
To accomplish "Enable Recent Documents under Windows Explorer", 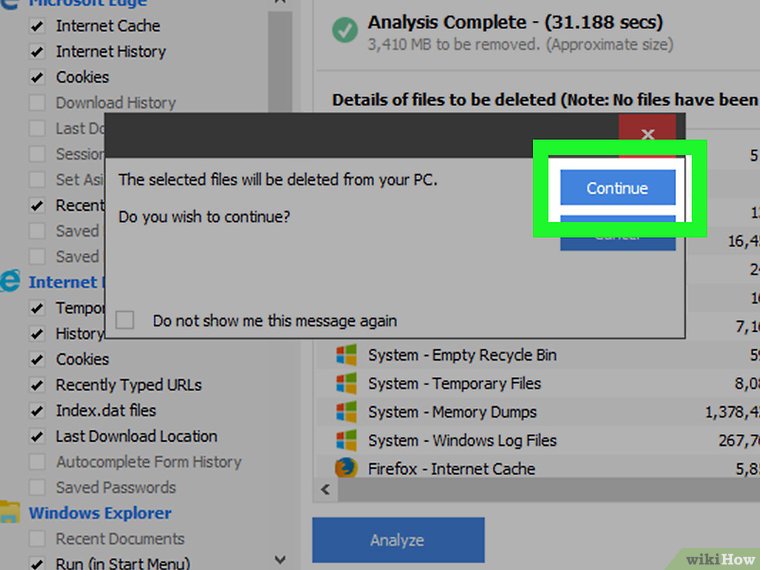I will (37, 538).
